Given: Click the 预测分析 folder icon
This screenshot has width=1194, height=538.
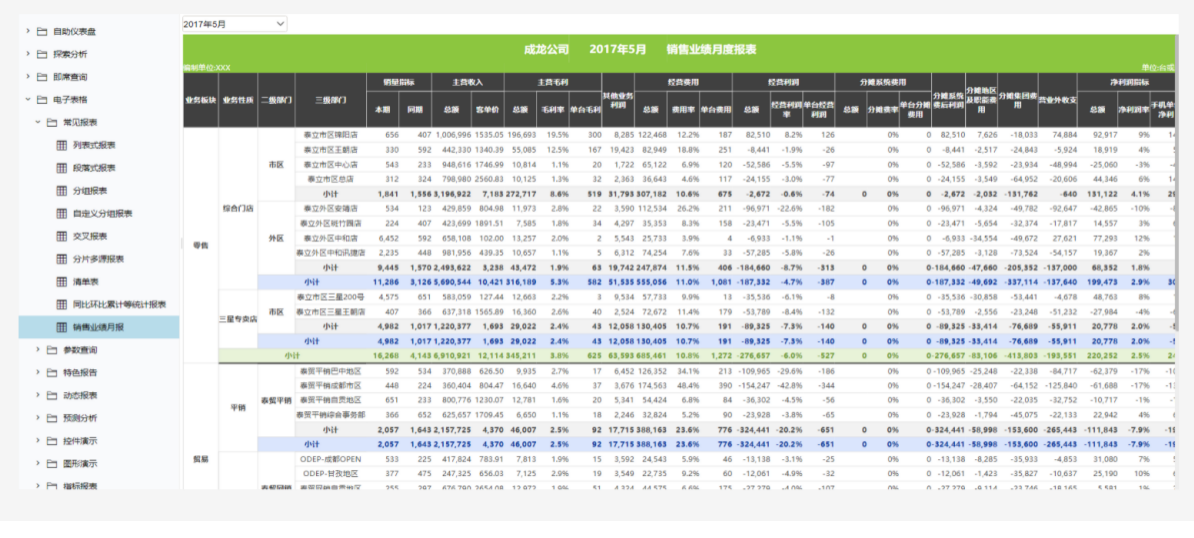Looking at the screenshot, I should coord(51,419).
